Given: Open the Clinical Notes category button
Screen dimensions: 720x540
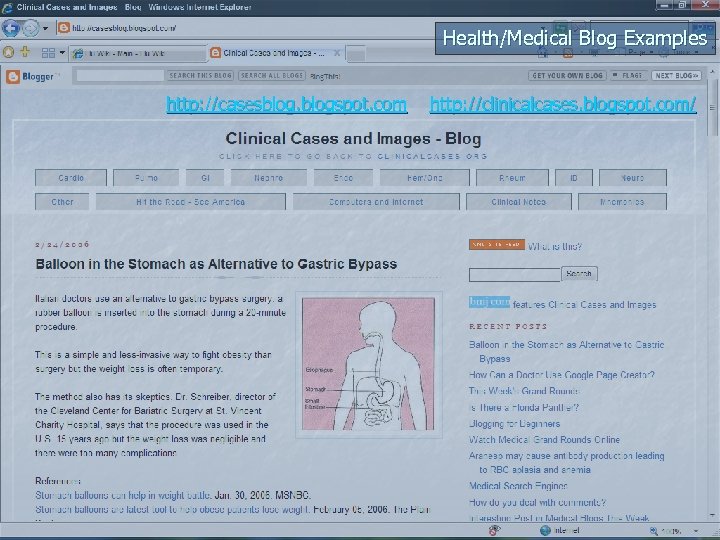Looking at the screenshot, I should [x=518, y=202].
